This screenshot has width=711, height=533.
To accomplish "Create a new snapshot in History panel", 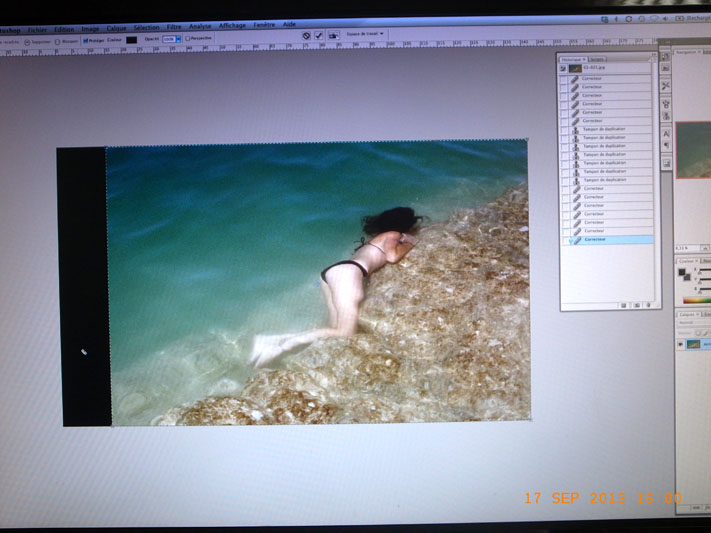I will [x=637, y=305].
